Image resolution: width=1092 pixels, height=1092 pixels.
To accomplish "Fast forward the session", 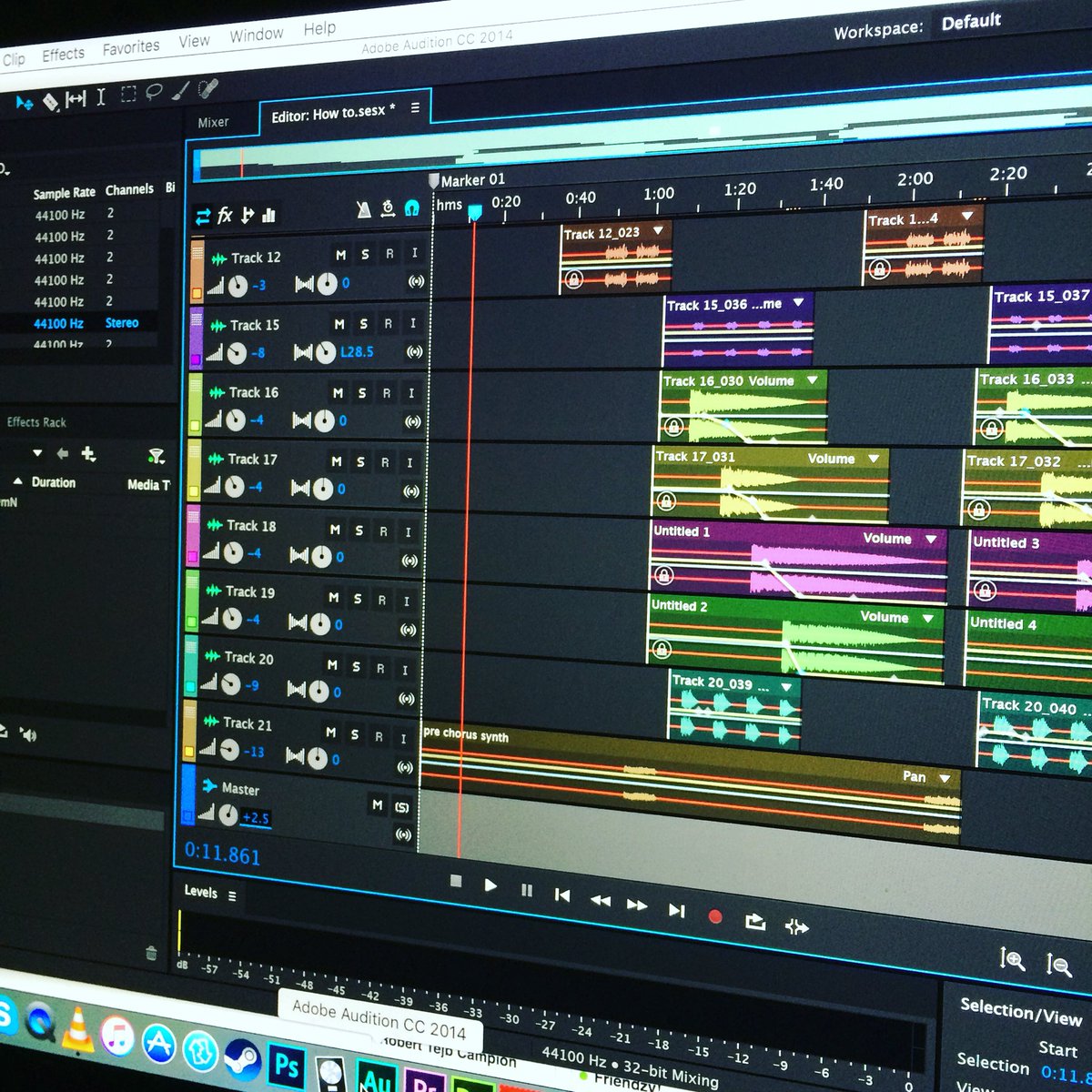I will (x=637, y=905).
